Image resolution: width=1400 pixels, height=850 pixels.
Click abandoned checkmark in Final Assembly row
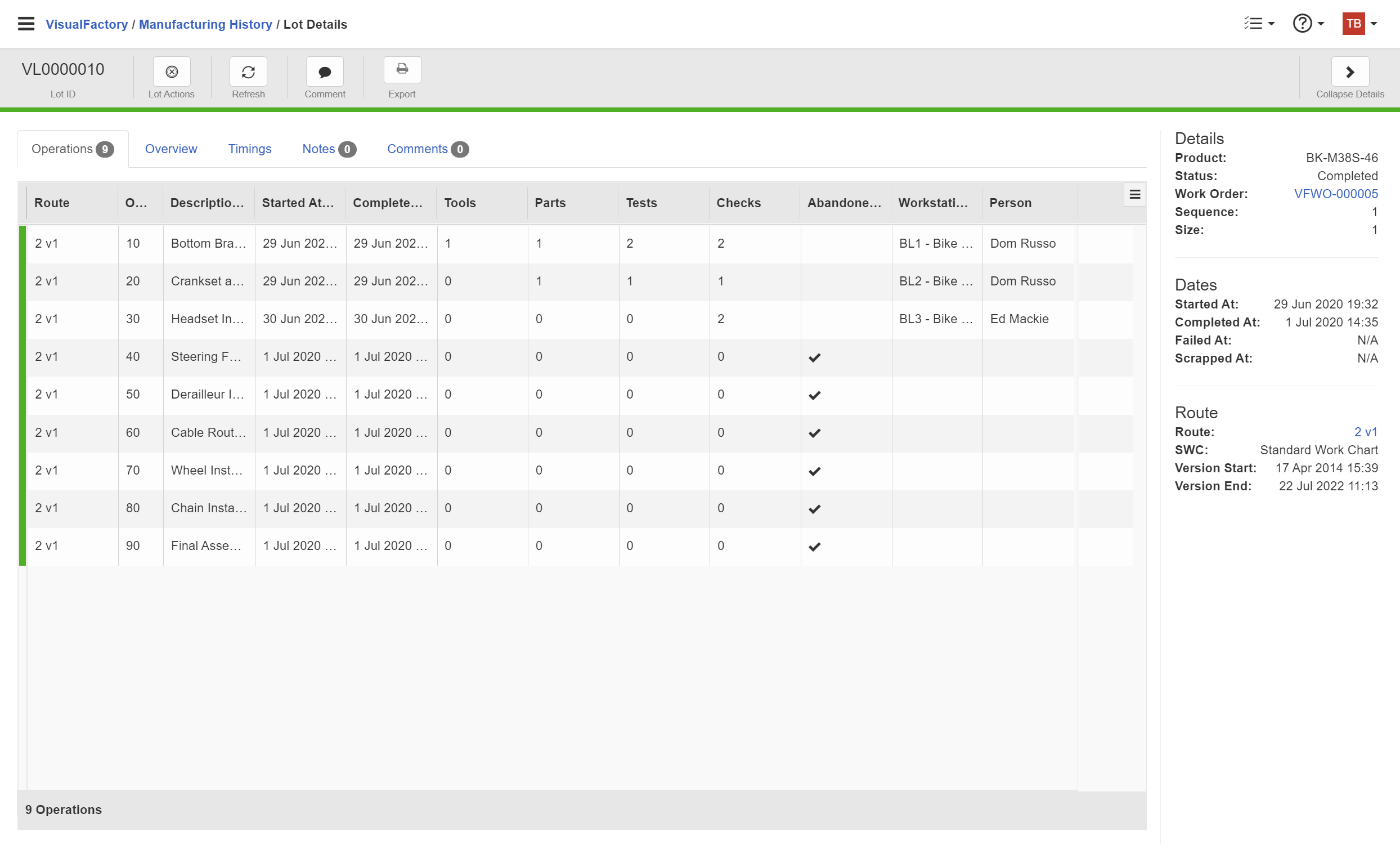[x=814, y=547]
